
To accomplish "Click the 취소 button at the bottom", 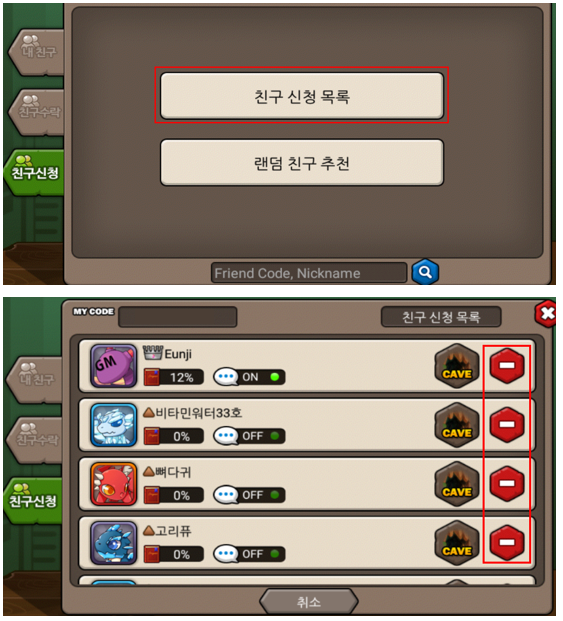I will [x=309, y=602].
